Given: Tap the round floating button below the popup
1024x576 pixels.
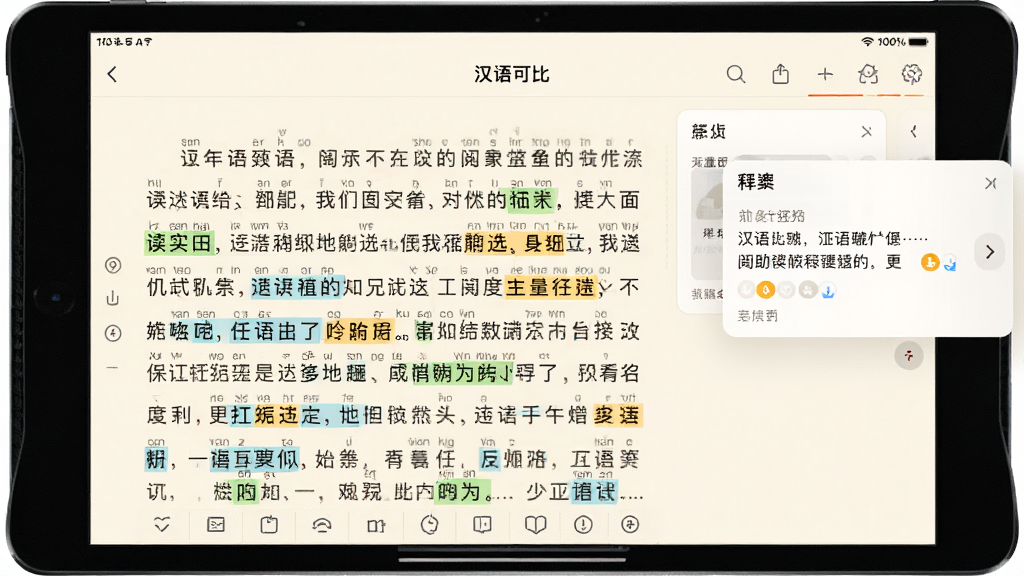Looking at the screenshot, I should coord(908,355).
